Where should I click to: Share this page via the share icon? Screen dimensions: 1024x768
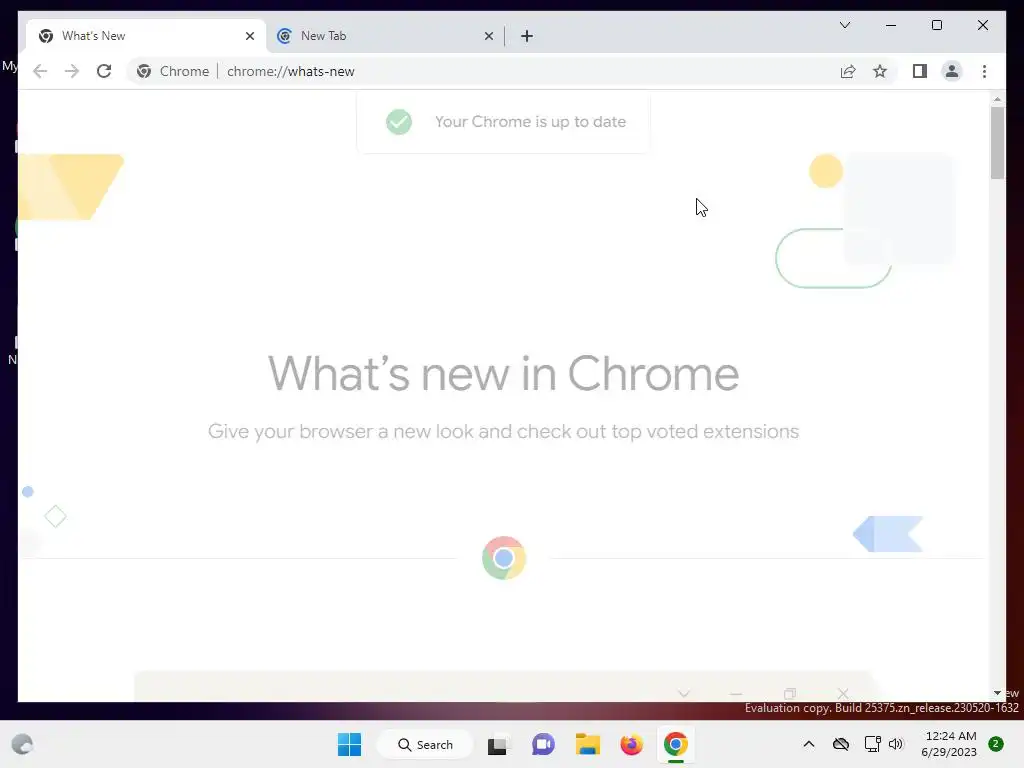848,71
